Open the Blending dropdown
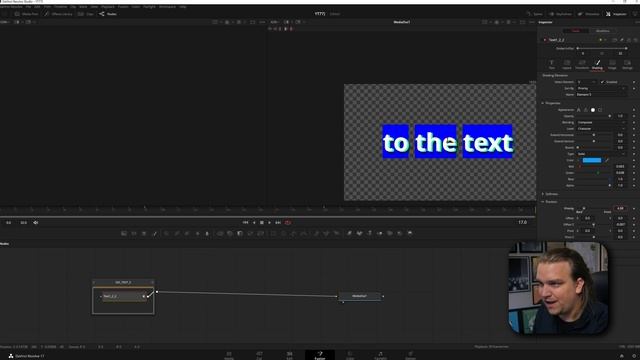The width and height of the screenshot is (640, 360). pyautogui.click(x=601, y=122)
